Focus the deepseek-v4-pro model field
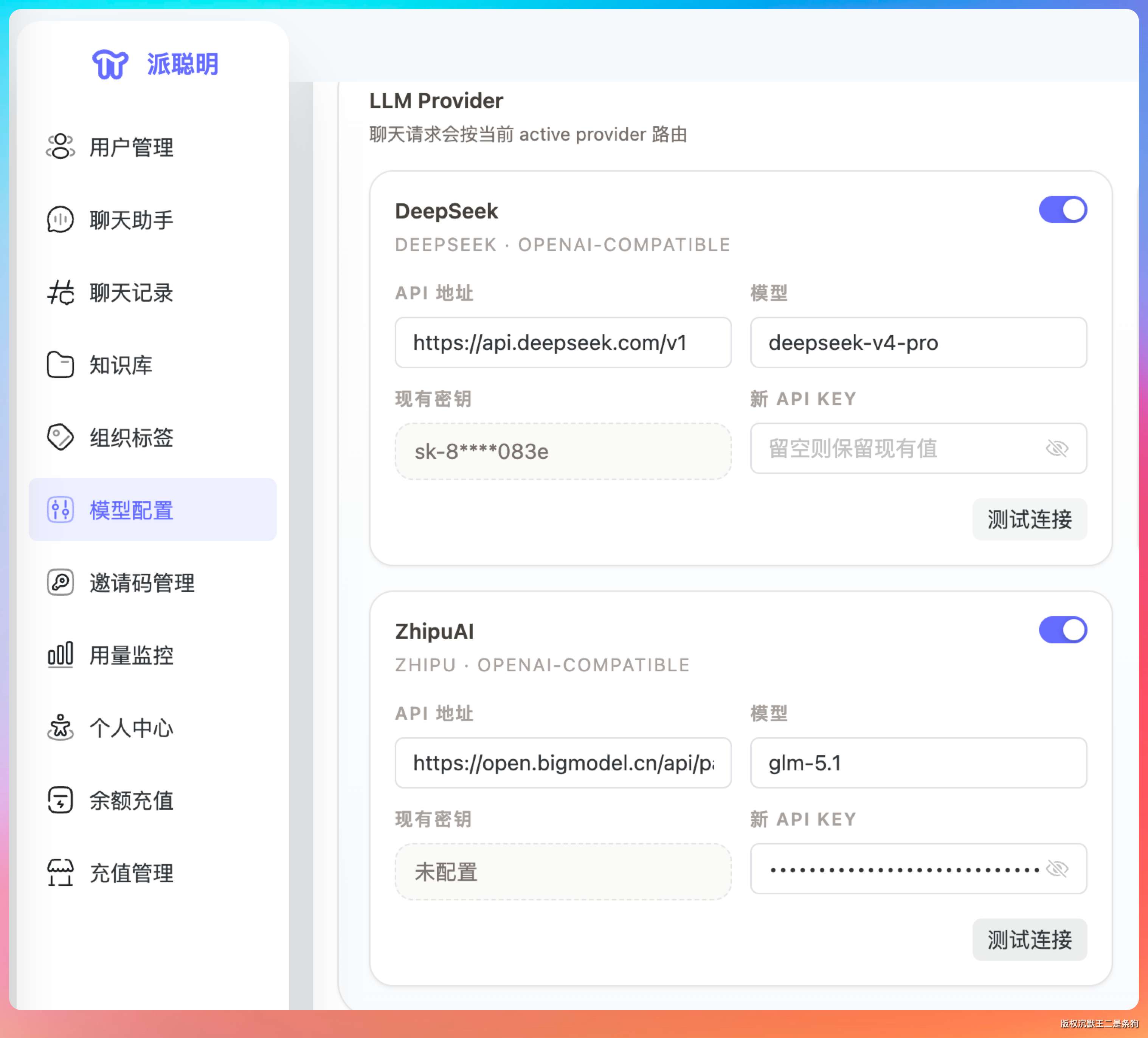This screenshot has width=1148, height=1038. point(918,343)
